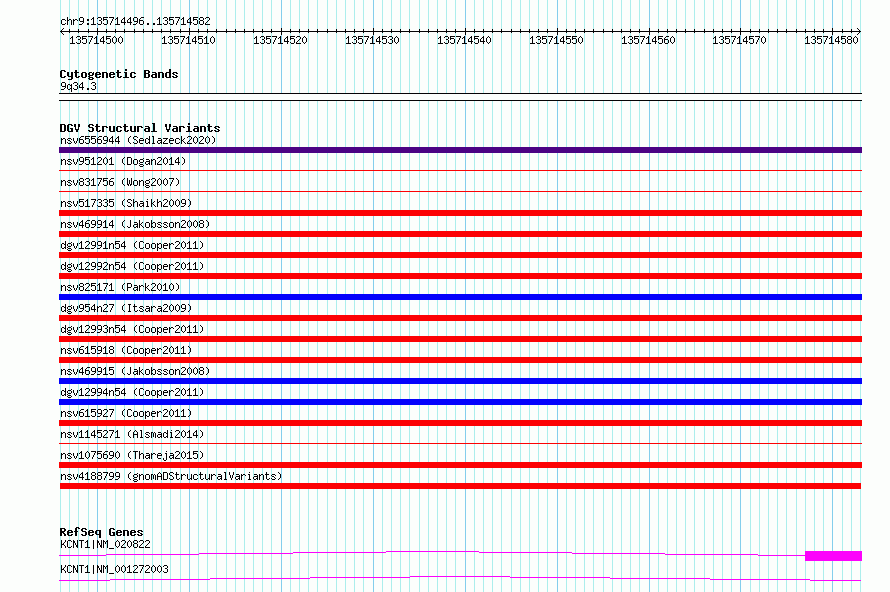Select the nsv469915 (Jakobsson2008) label
Viewport: 890px width, 592px height.
pos(135,371)
